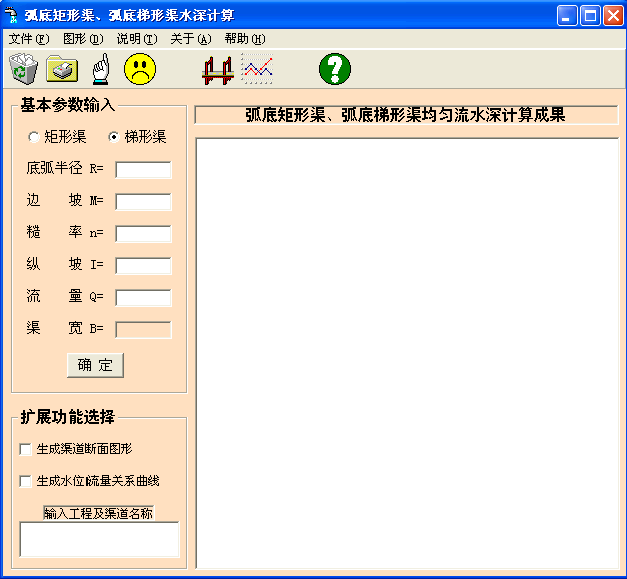Open the 帮助(H) menu

245,39
